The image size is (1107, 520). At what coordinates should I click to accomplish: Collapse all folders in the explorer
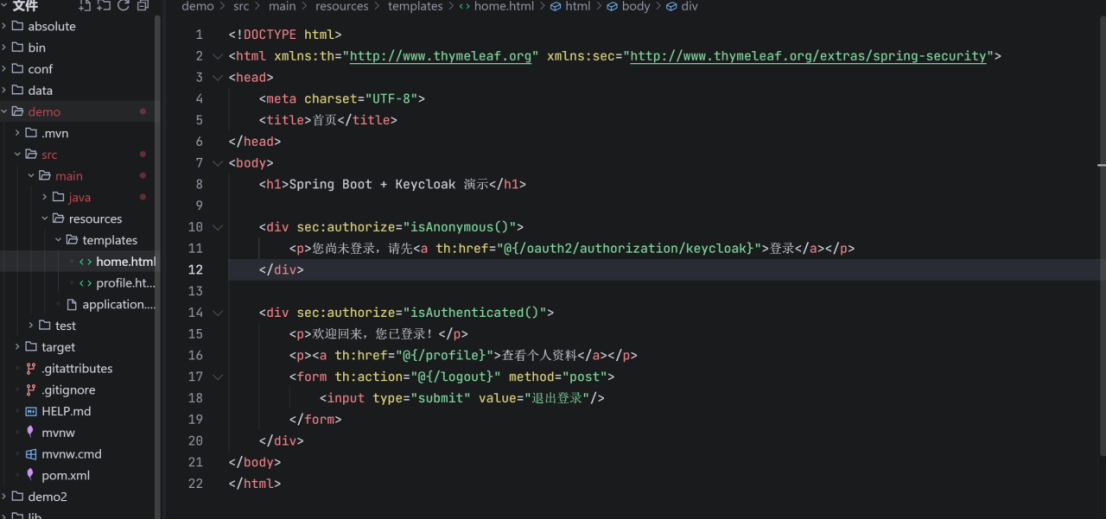pos(143,6)
